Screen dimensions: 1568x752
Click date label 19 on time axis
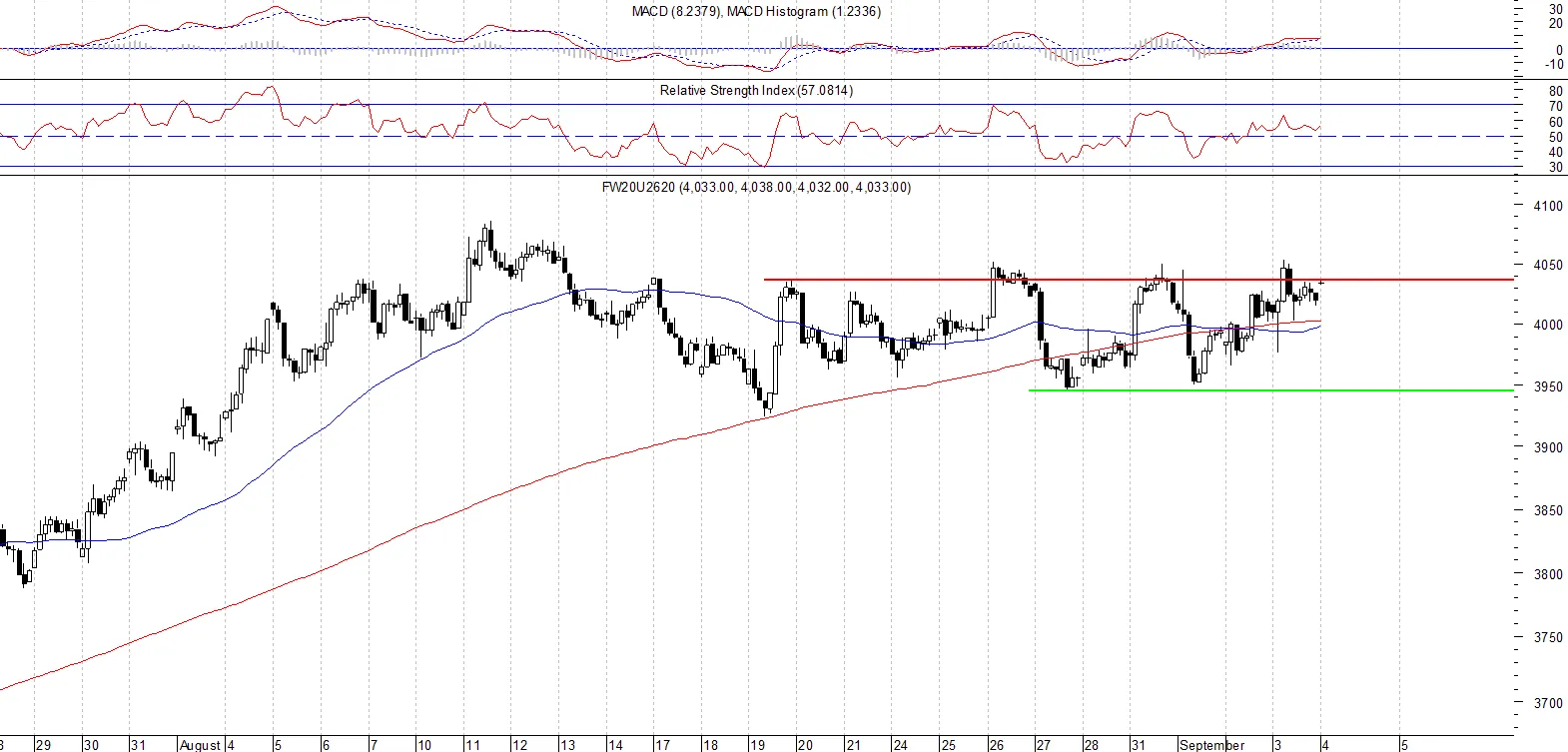pos(758,745)
